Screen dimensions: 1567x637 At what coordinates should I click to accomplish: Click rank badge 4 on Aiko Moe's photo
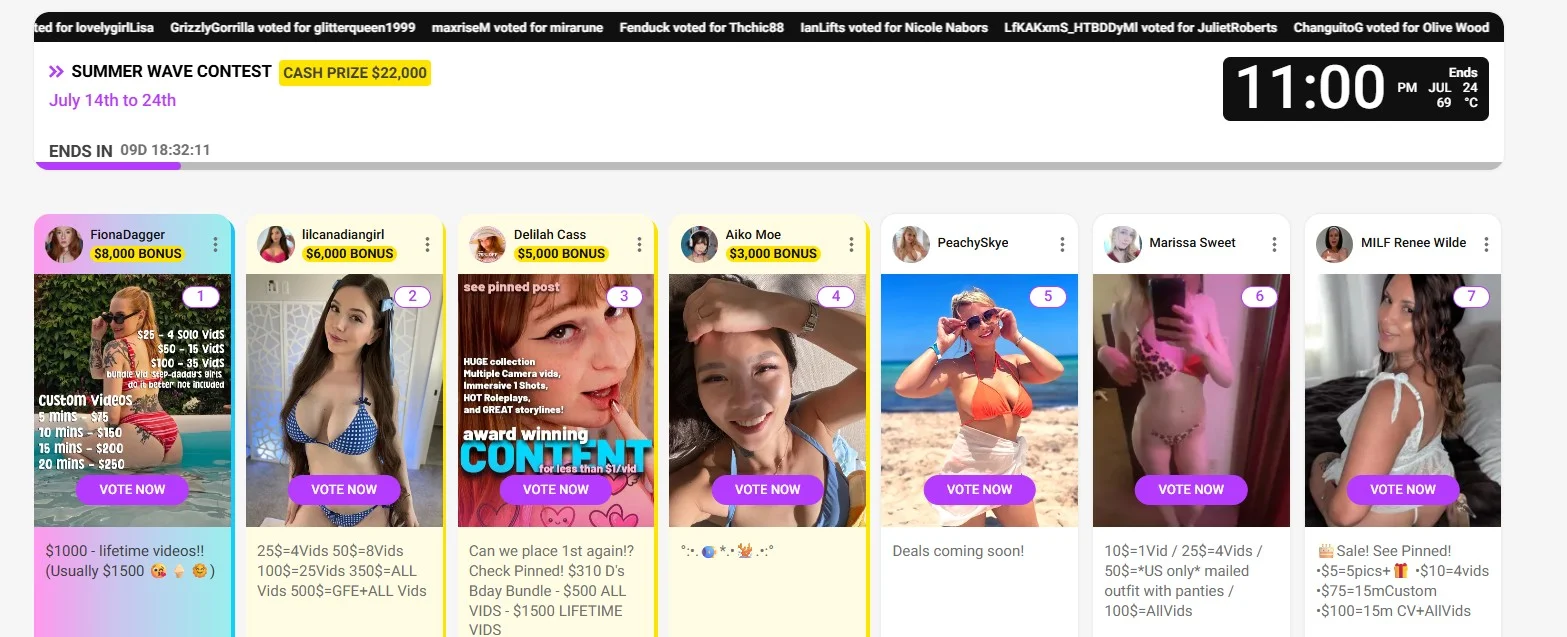(x=836, y=296)
